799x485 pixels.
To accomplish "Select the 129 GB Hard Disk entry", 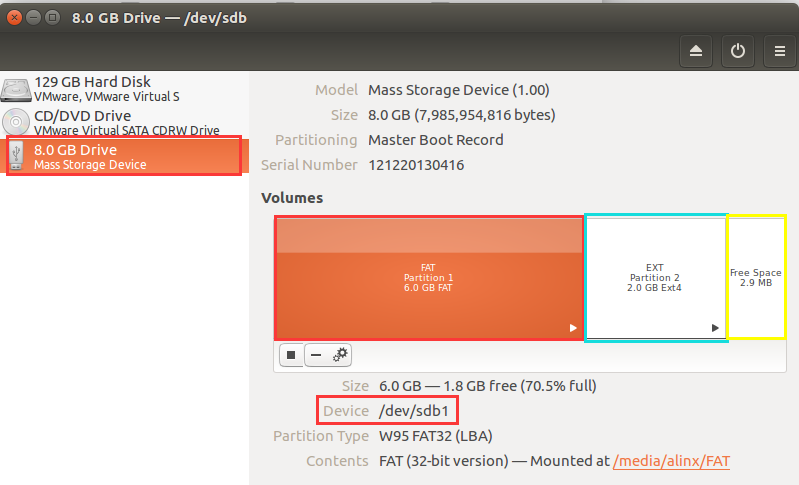I will point(124,89).
